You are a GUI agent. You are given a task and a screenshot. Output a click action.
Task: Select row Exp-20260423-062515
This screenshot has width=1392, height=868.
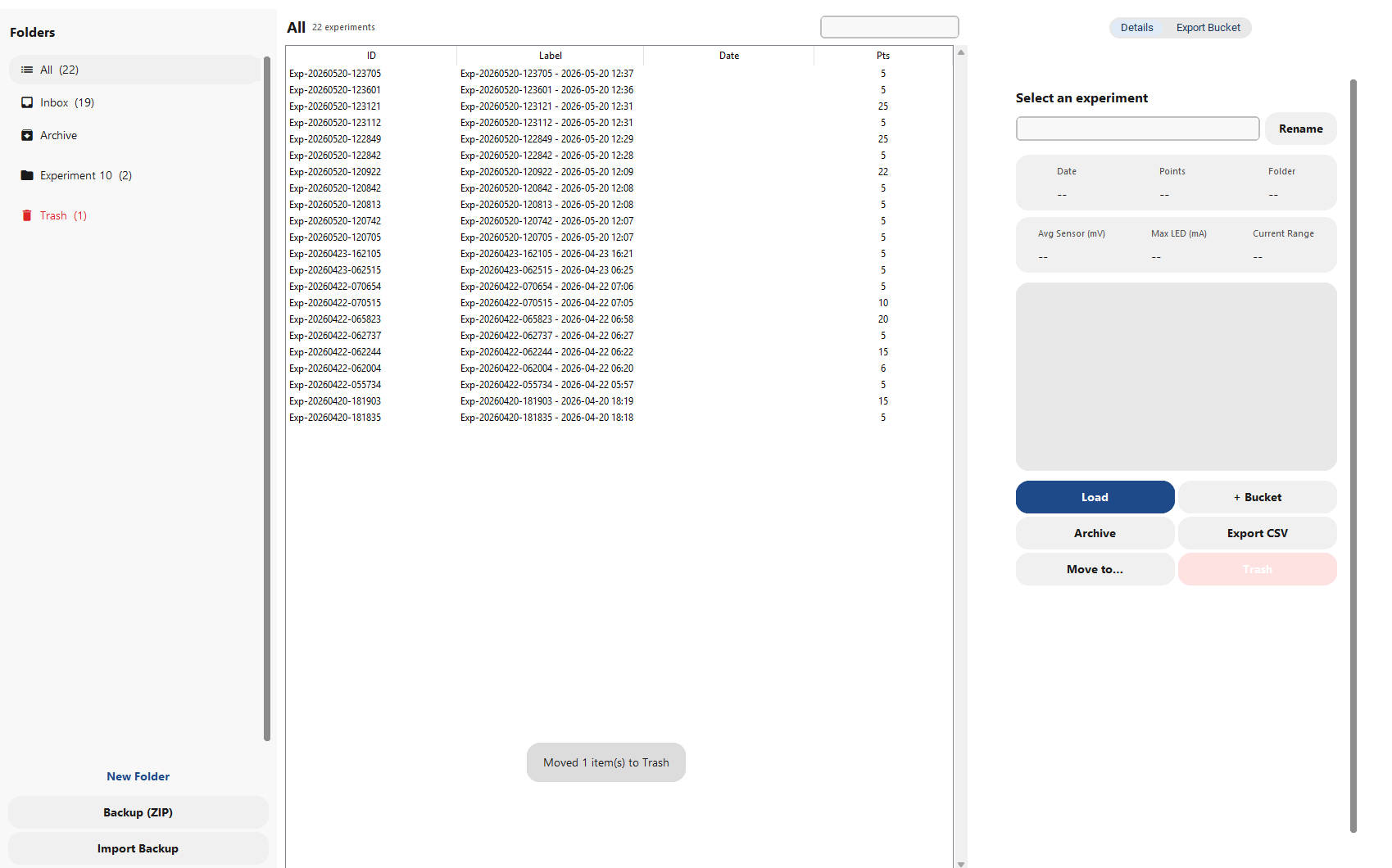(619, 270)
